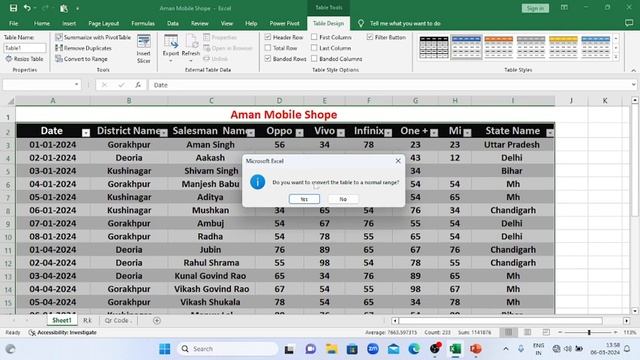Click Yes in the Microsoft Excel dialog
The height and width of the screenshot is (360, 640).
point(304,199)
